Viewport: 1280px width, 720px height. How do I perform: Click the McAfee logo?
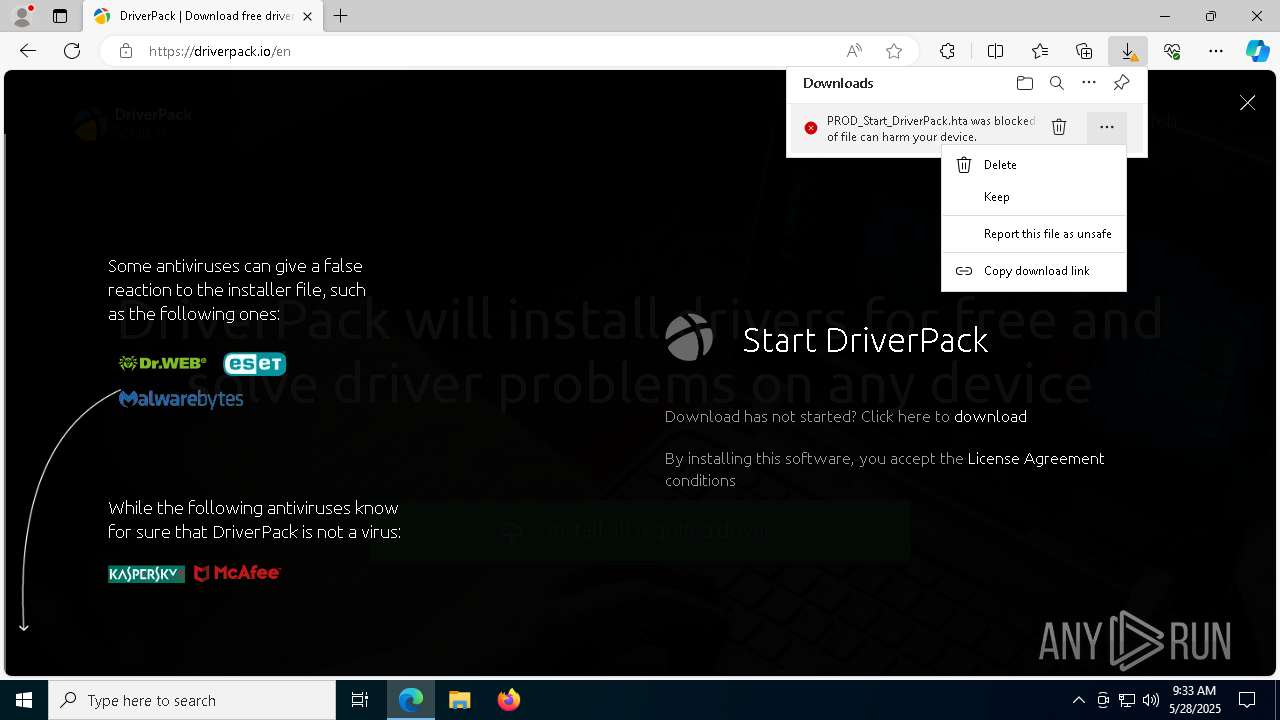click(237, 573)
